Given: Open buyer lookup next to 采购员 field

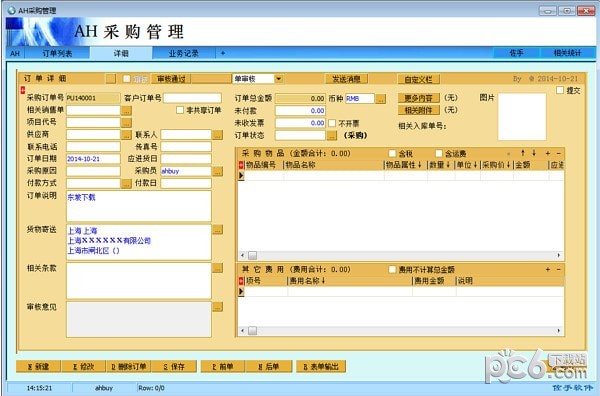Looking at the screenshot, I should (218, 171).
